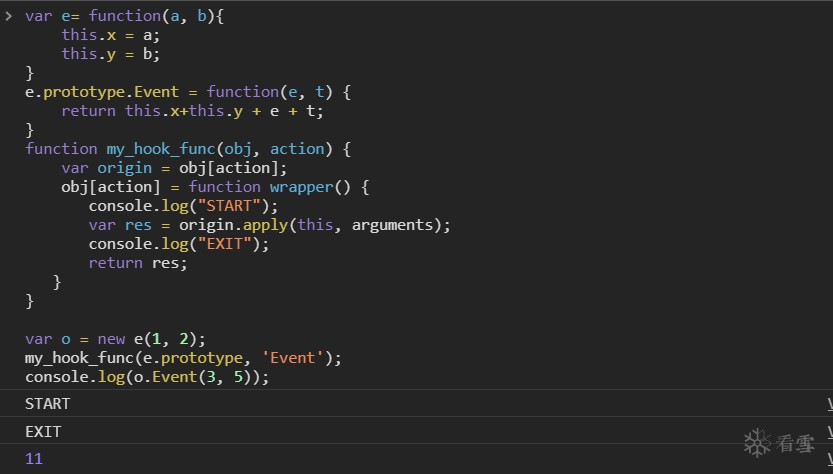Click the output value 11
Image resolution: width=833 pixels, height=474 pixels.
33,459
